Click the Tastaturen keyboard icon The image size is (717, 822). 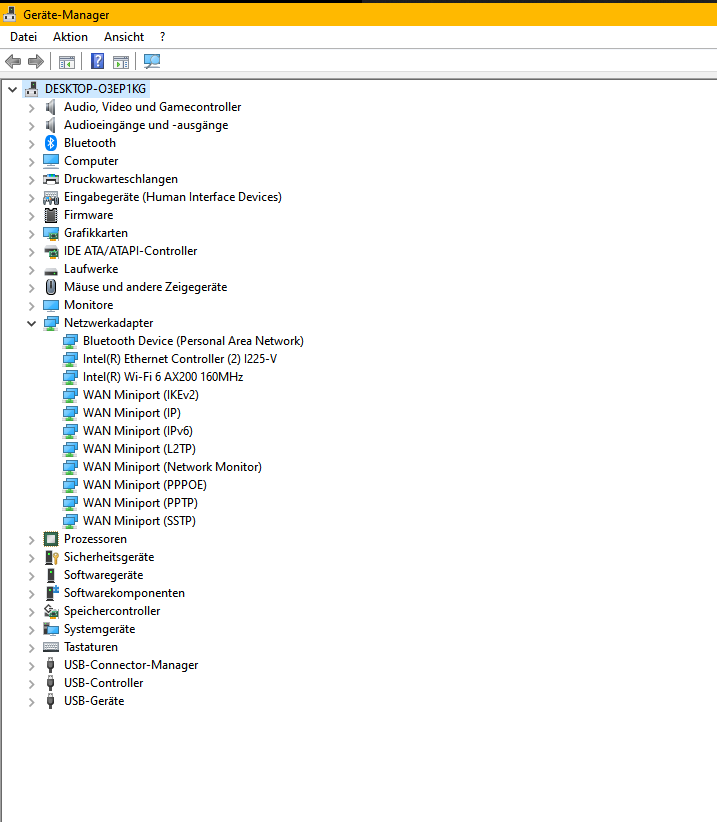coord(51,647)
